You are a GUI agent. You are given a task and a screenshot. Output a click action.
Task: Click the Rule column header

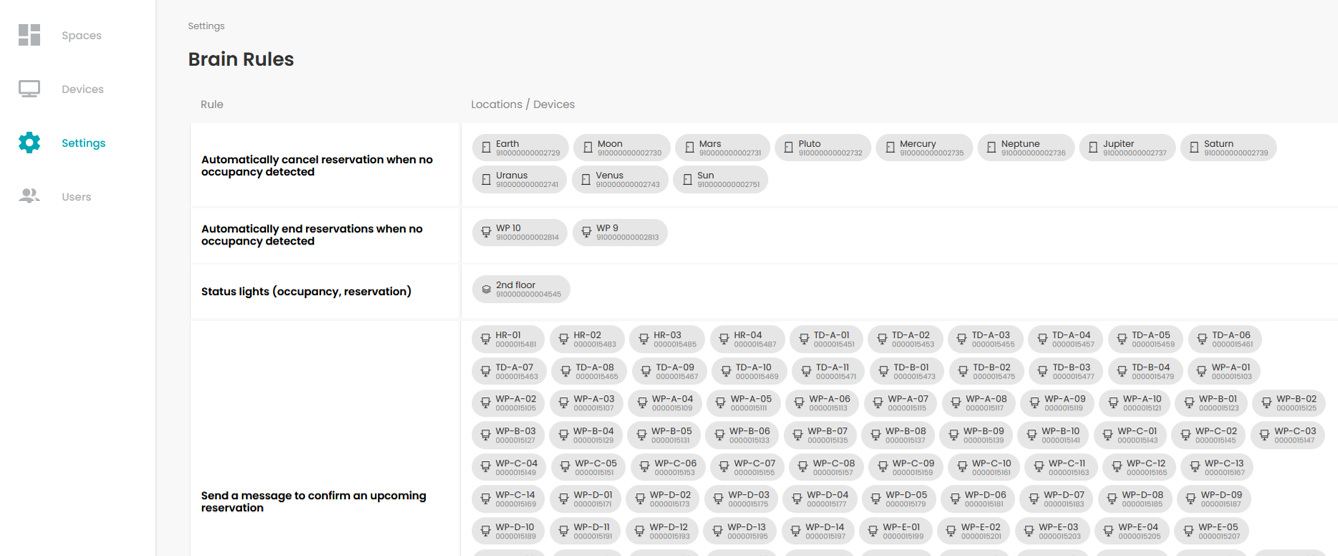[x=212, y=104]
